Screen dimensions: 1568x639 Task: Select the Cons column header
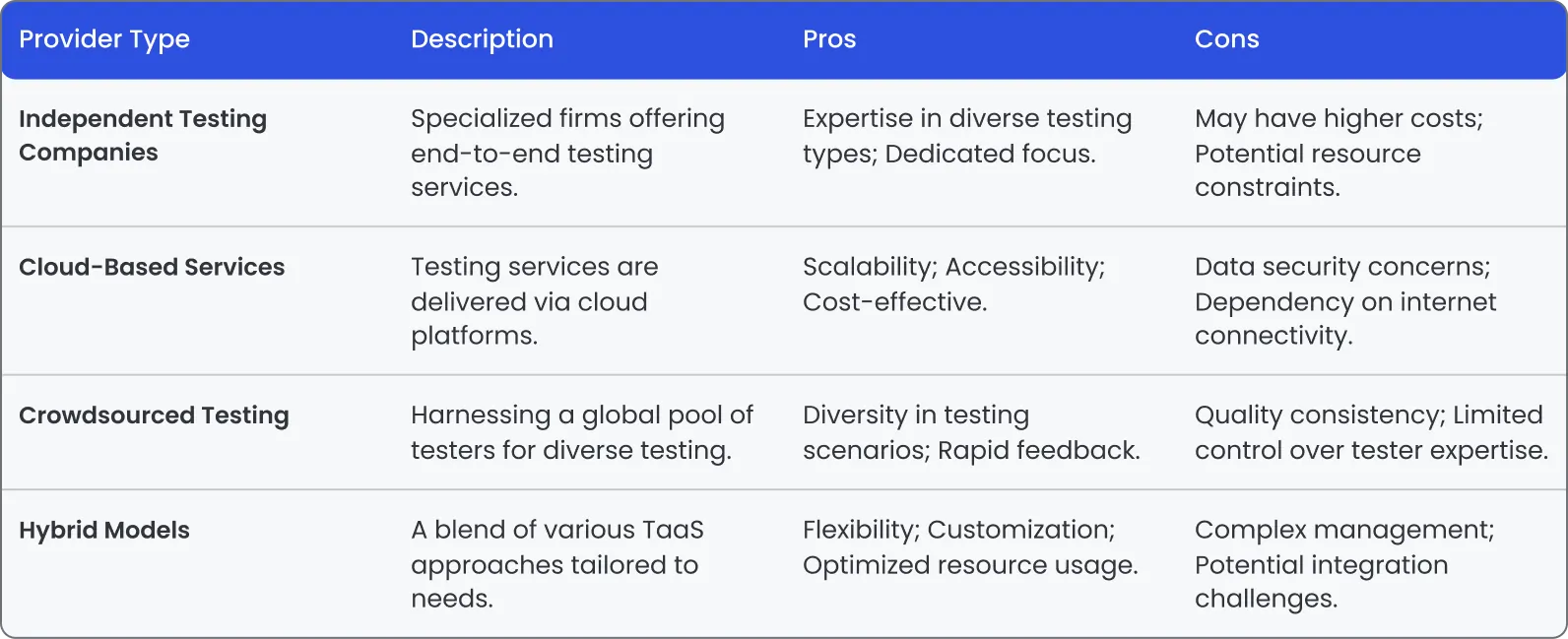[x=1226, y=39]
